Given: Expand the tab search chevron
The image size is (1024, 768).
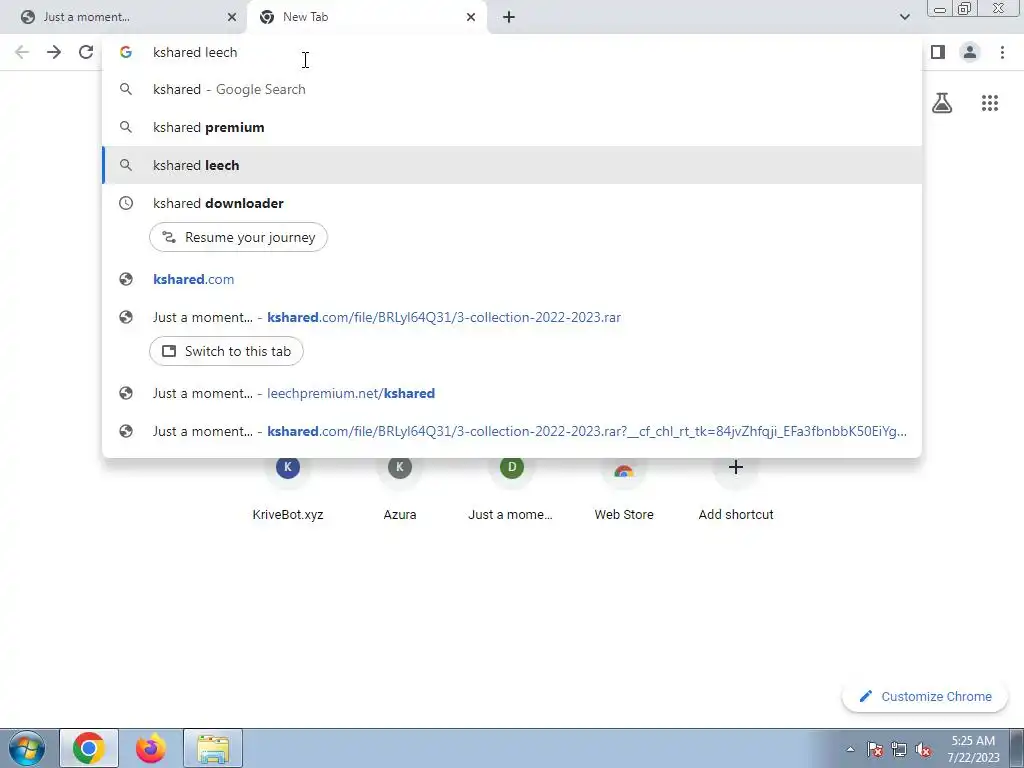Looking at the screenshot, I should (x=904, y=17).
